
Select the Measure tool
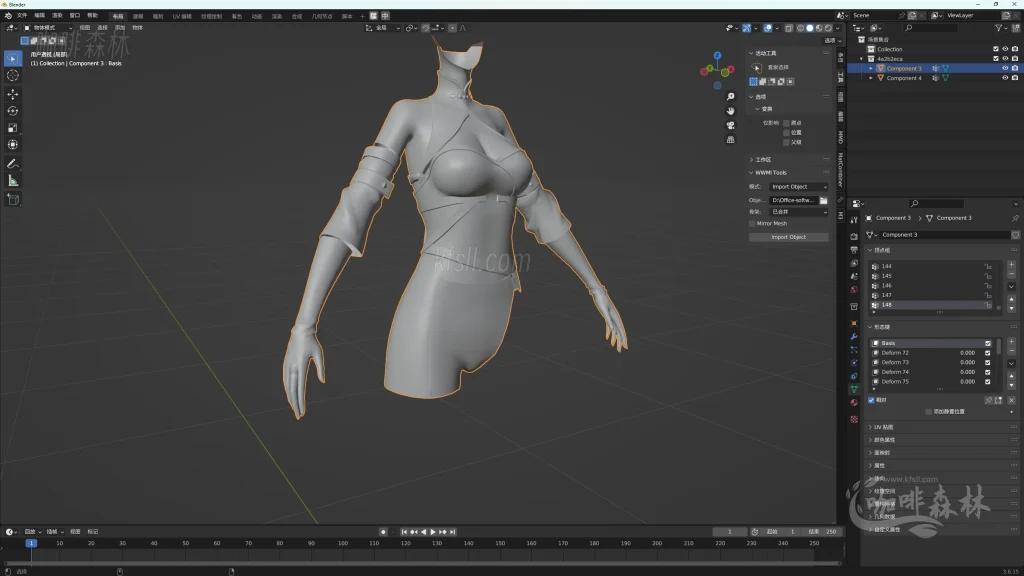pyautogui.click(x=12, y=181)
